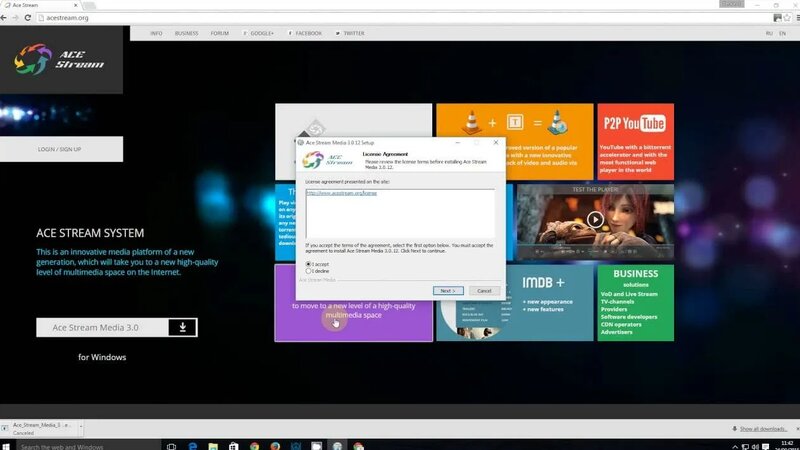Open the FORUM menu item
Viewport: 800px width, 450px height.
click(219, 33)
